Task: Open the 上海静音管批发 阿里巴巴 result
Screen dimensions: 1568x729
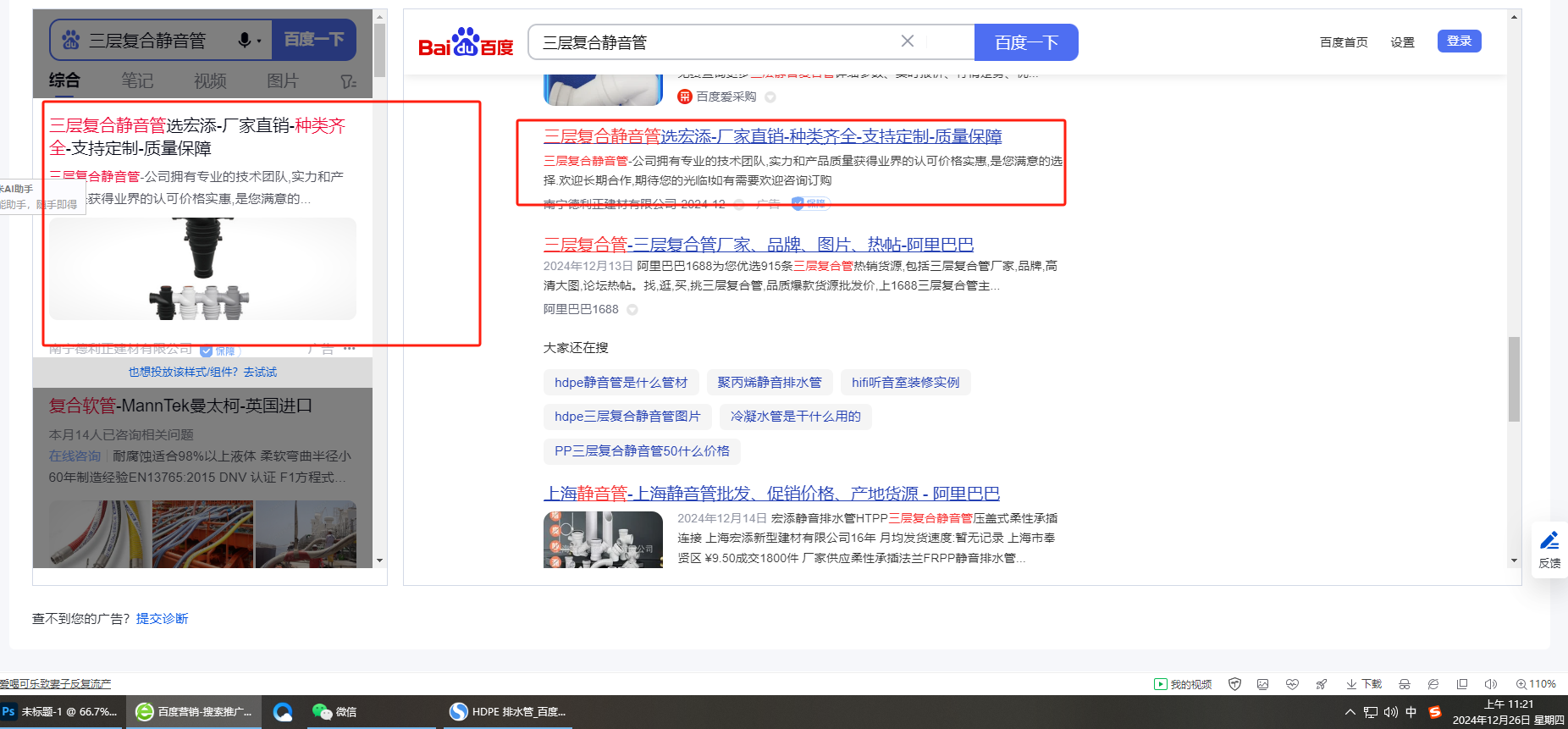Action: (x=771, y=494)
